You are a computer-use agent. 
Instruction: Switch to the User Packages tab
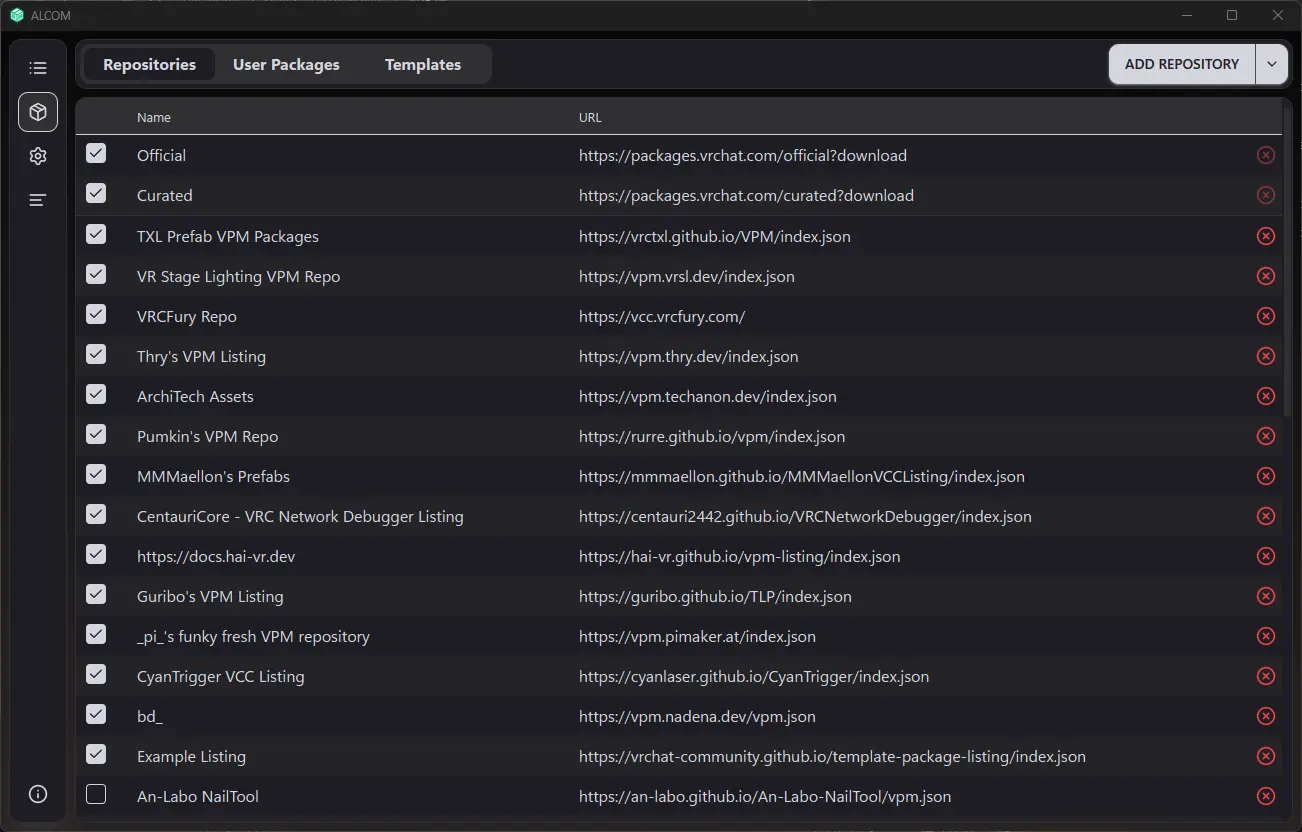pos(286,64)
